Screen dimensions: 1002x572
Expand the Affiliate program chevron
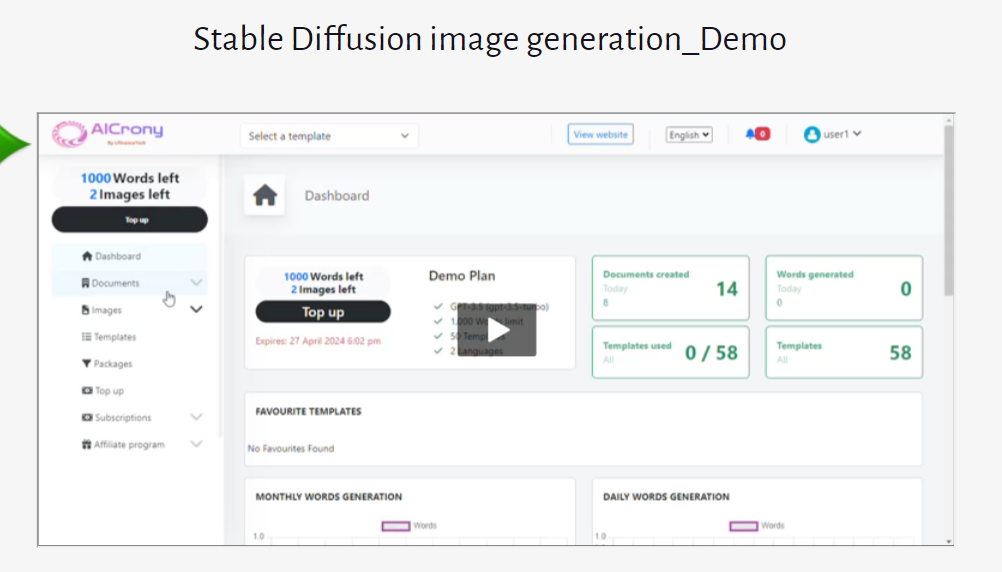(x=196, y=444)
